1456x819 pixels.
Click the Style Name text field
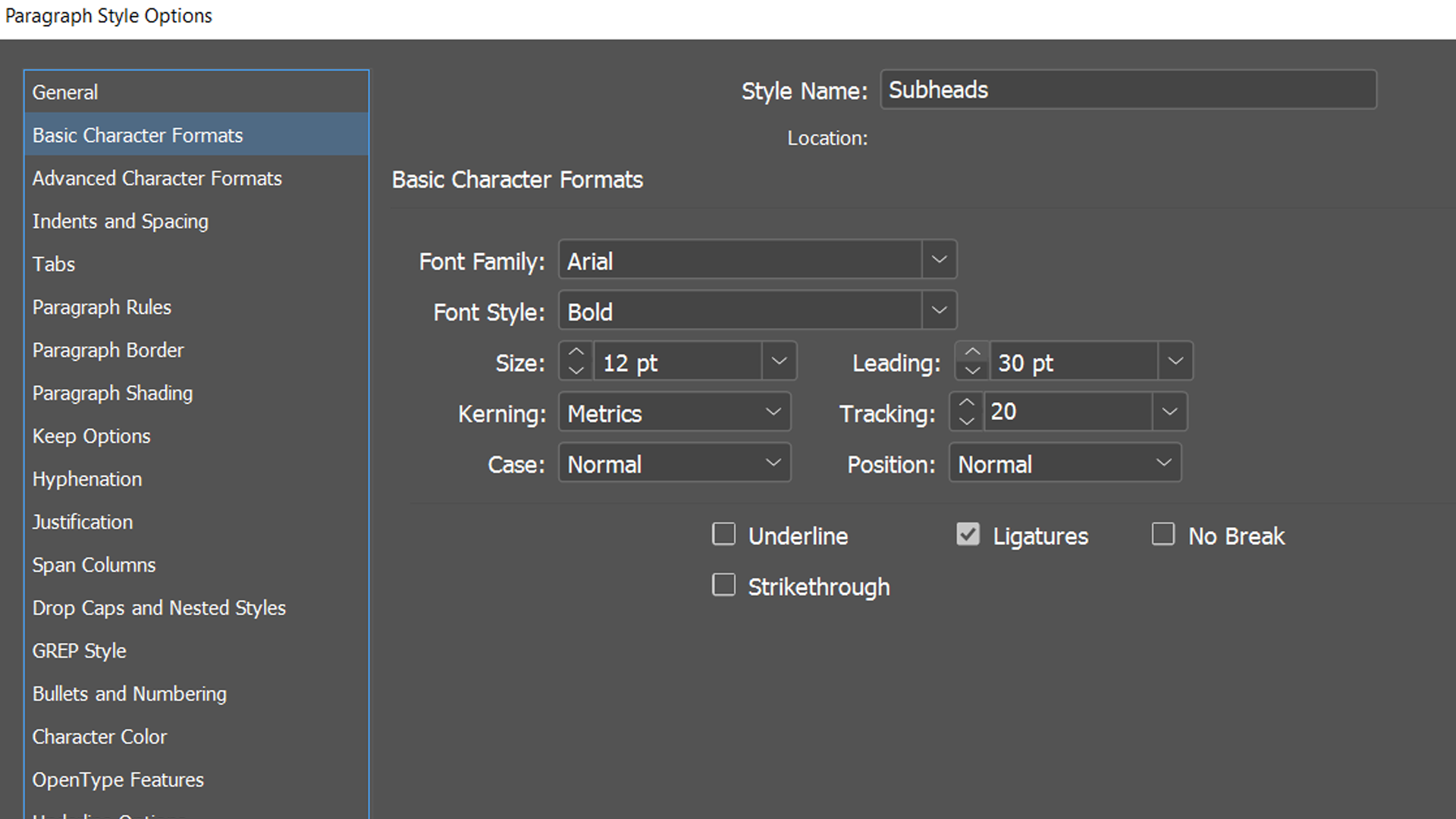coord(1128,89)
